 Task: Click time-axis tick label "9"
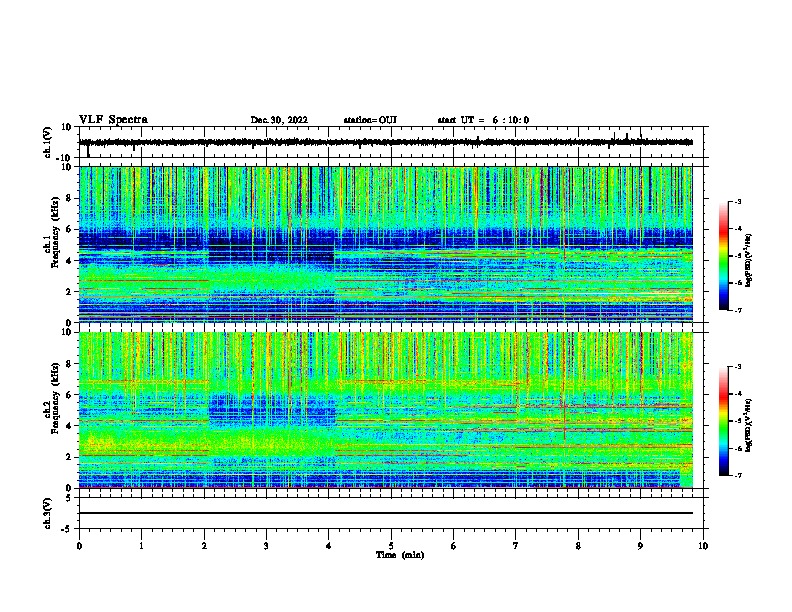(640, 546)
